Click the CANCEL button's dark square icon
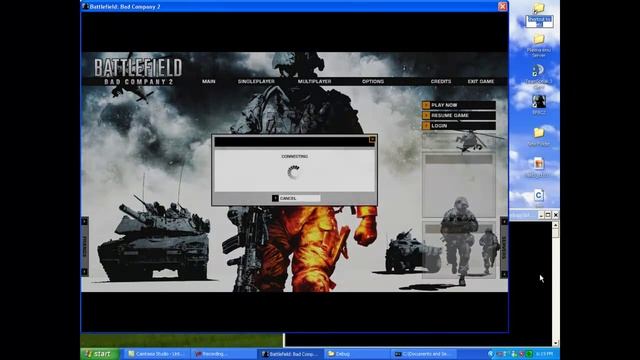Viewport: 640px width, 360px height. (275, 198)
